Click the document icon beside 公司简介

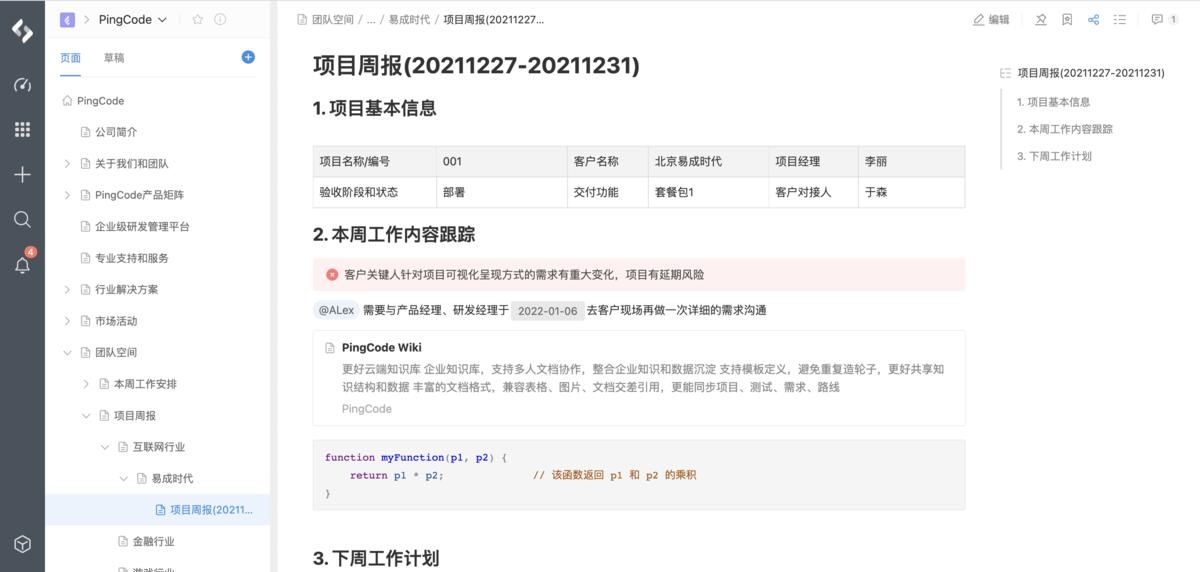85,132
